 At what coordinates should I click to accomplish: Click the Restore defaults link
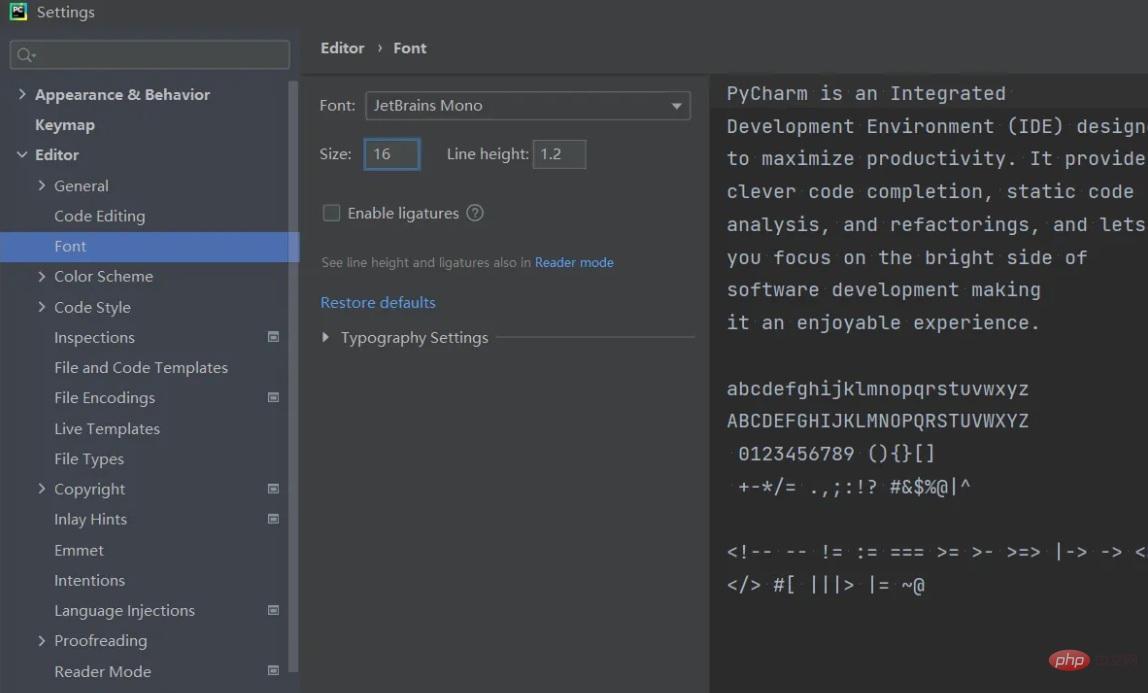click(378, 302)
